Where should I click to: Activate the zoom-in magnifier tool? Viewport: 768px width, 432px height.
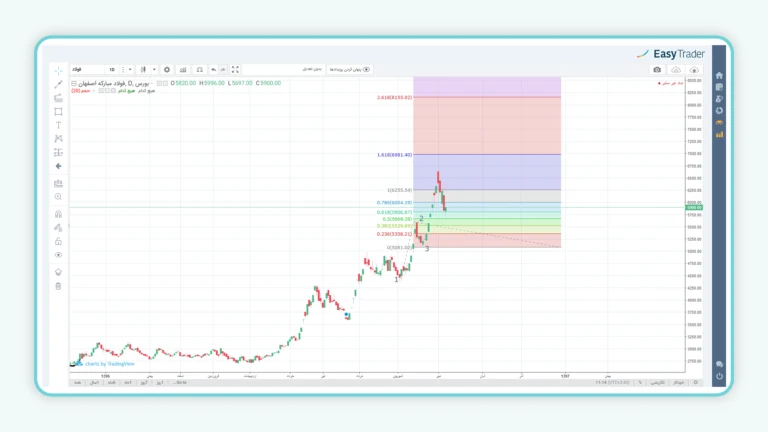(x=58, y=197)
